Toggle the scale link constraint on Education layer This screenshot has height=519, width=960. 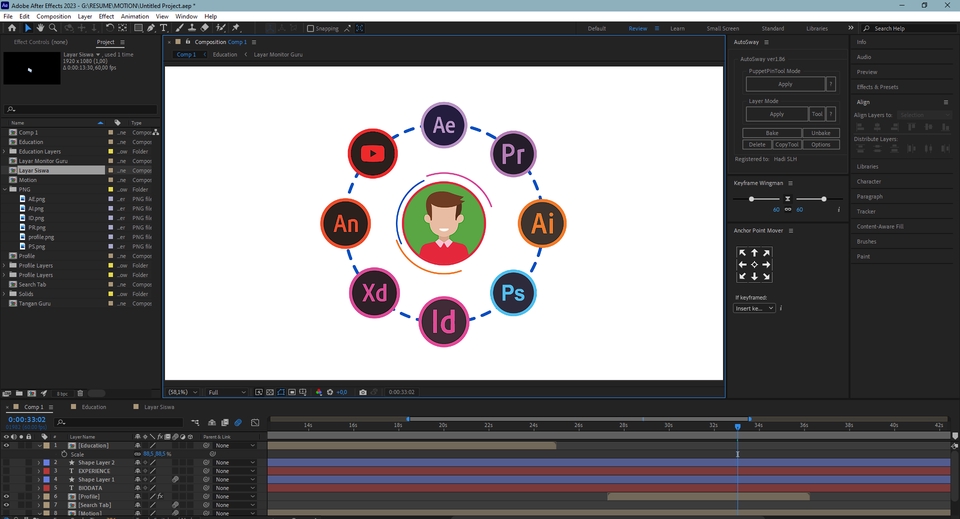coord(137,454)
